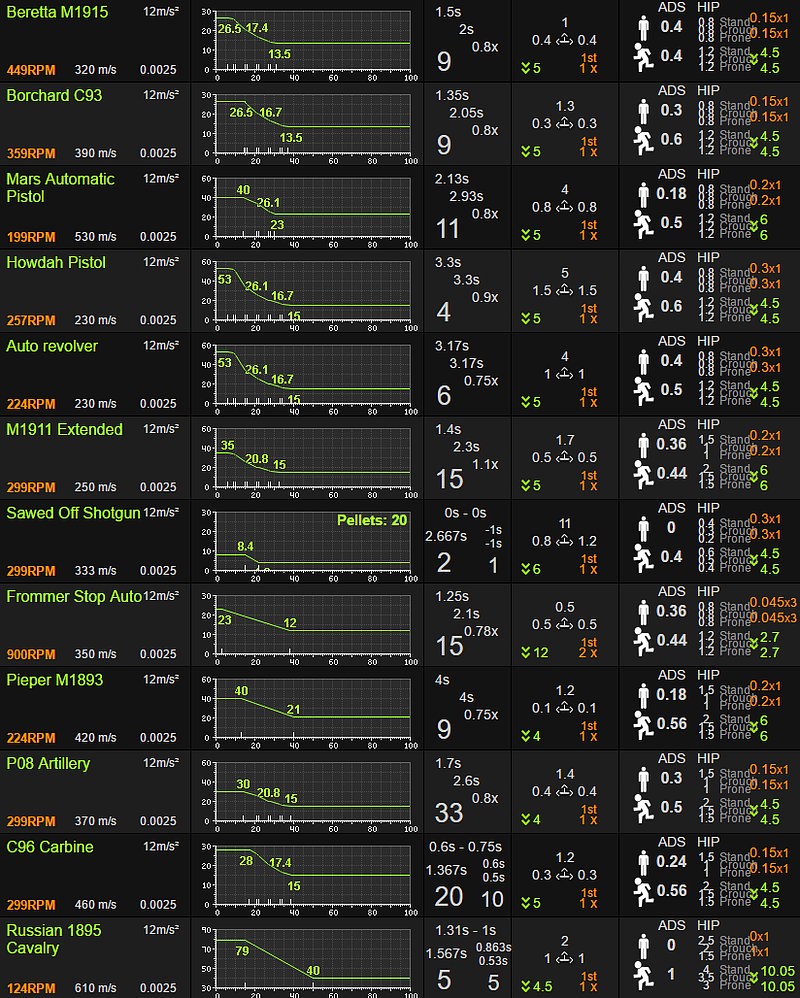
Task: Select the running soldier icon in Mars Automatic Pistol row
Action: (643, 223)
